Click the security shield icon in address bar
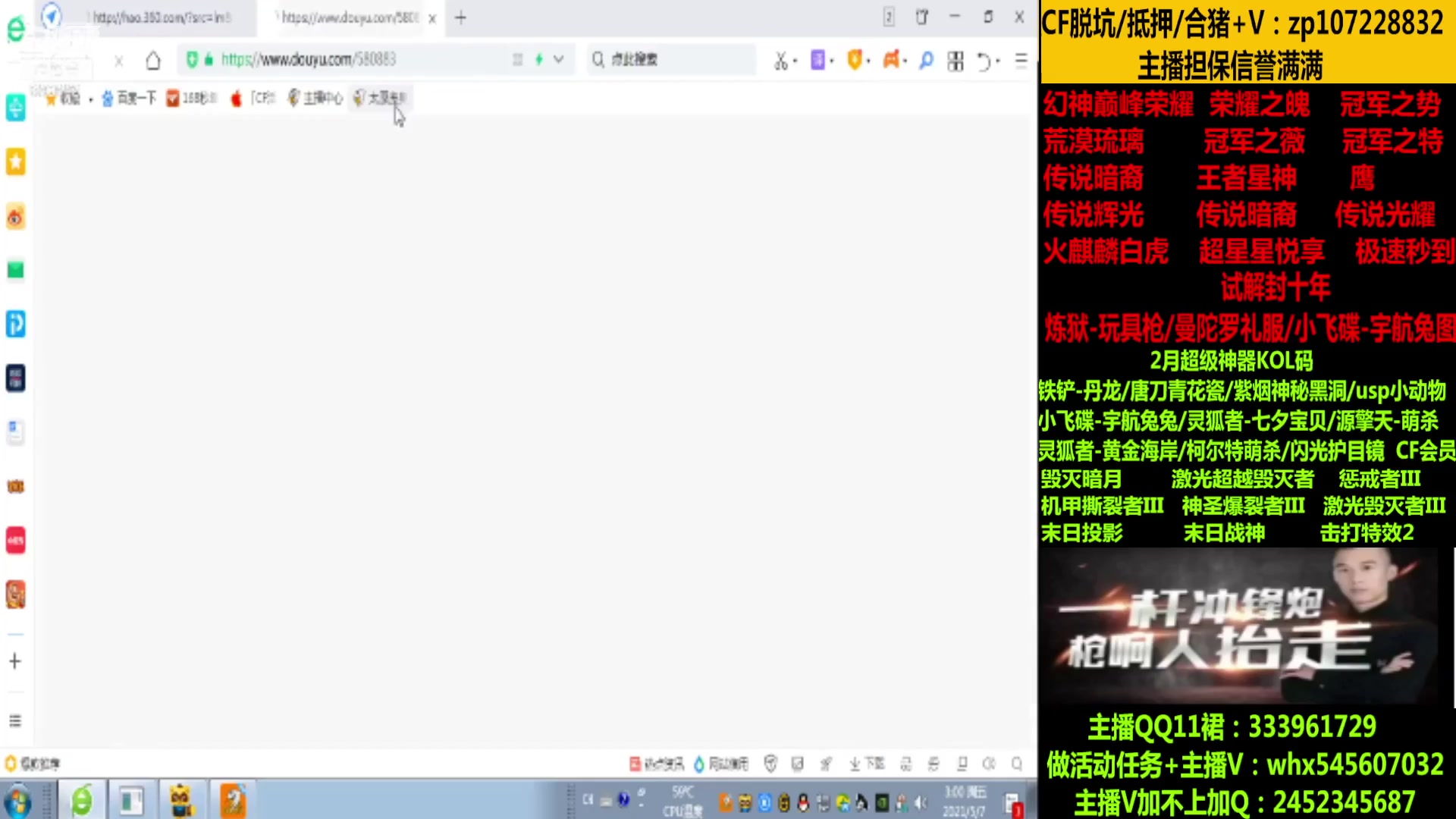The image size is (1456, 819). click(x=192, y=59)
